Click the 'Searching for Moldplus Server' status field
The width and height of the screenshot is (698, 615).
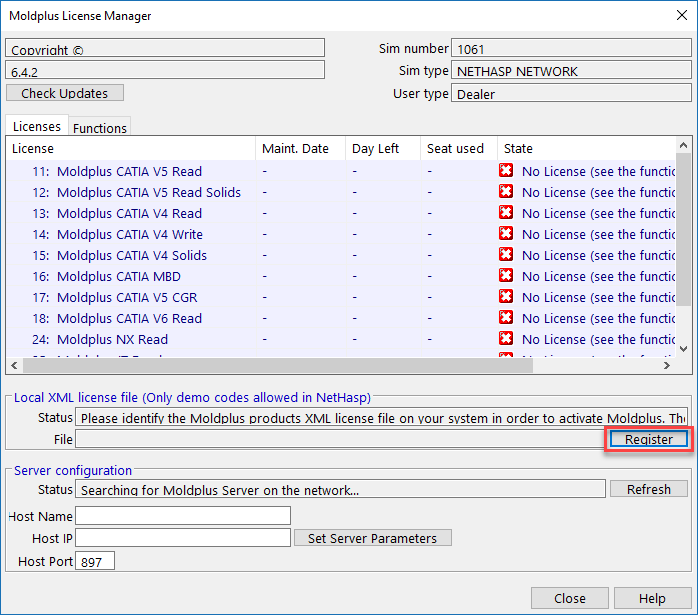[x=341, y=489]
